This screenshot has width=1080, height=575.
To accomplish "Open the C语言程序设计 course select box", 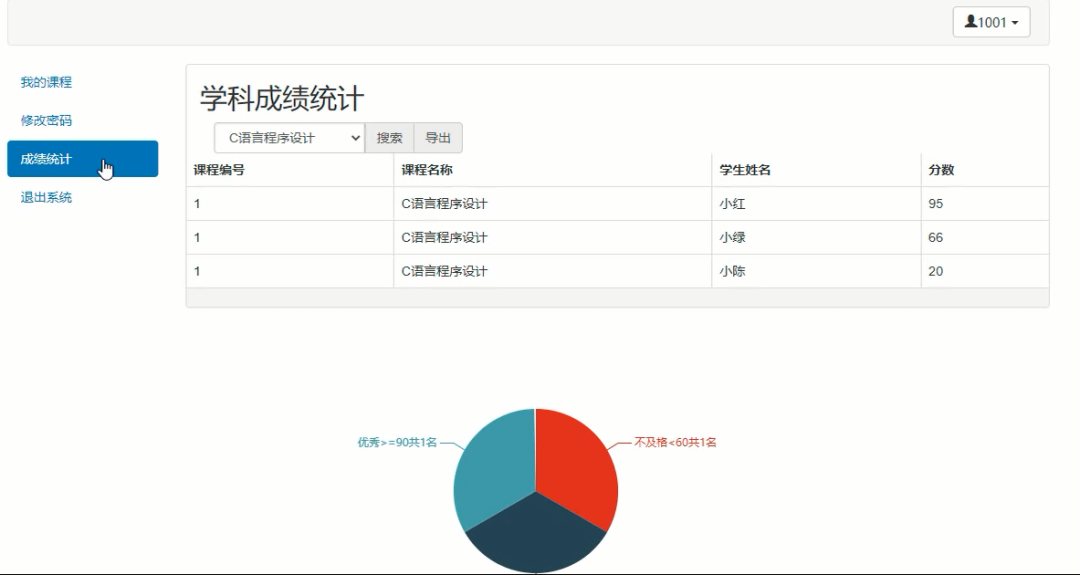I will (x=289, y=138).
